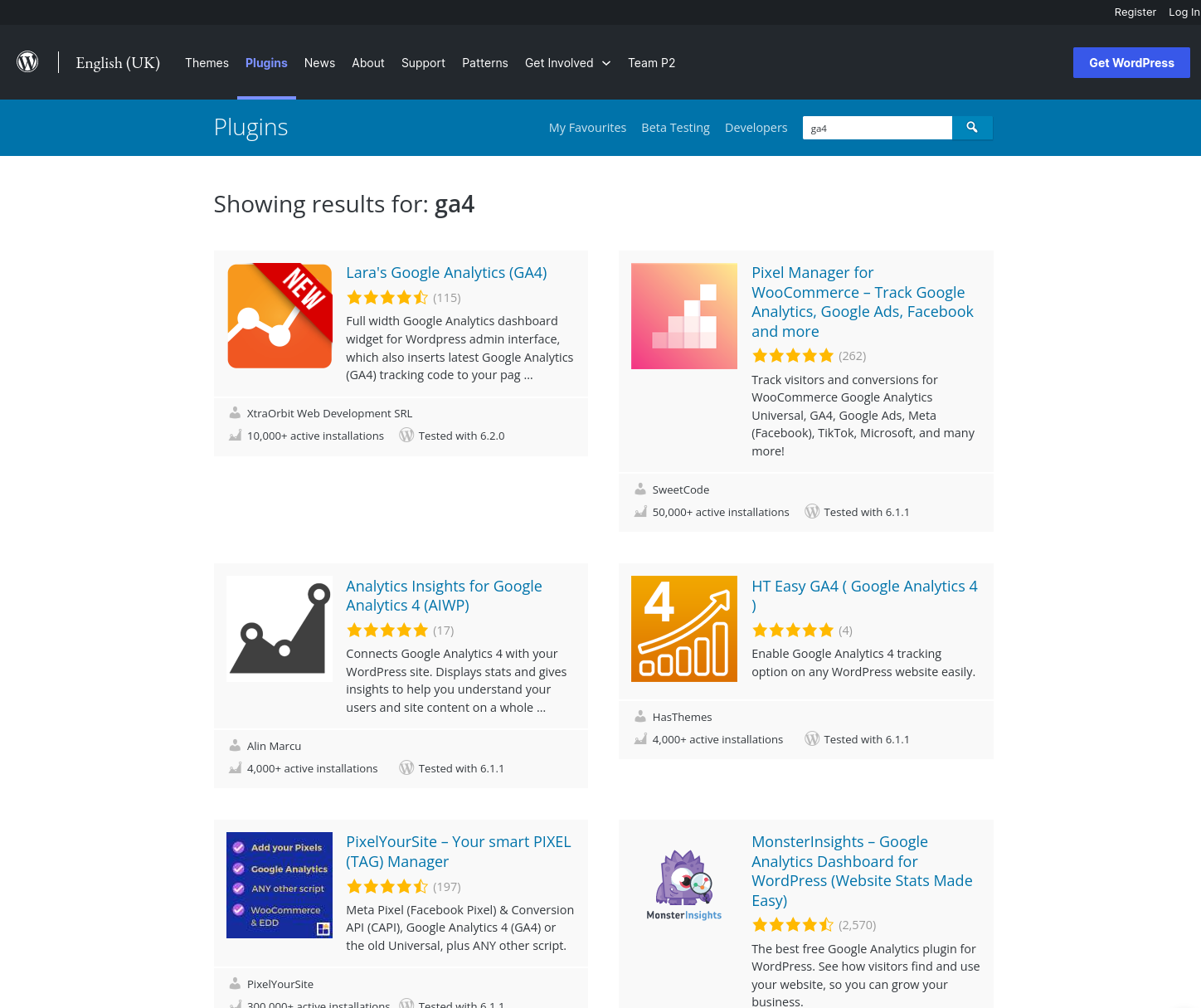Viewport: 1201px width, 1008px height.
Task: Open Lara's Google Analytics (GA4) title link
Action: [x=446, y=273]
